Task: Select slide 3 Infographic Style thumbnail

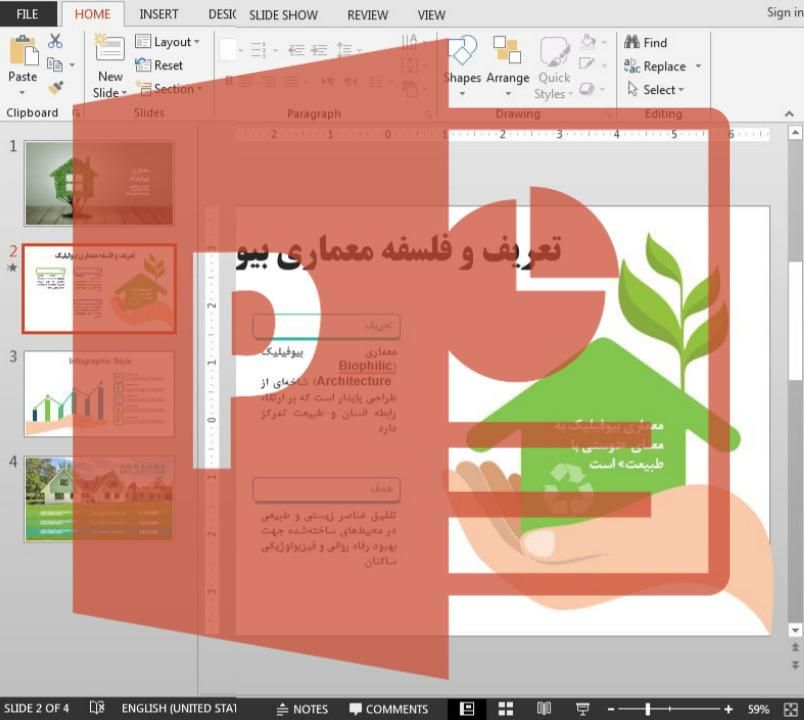Action: pos(99,394)
